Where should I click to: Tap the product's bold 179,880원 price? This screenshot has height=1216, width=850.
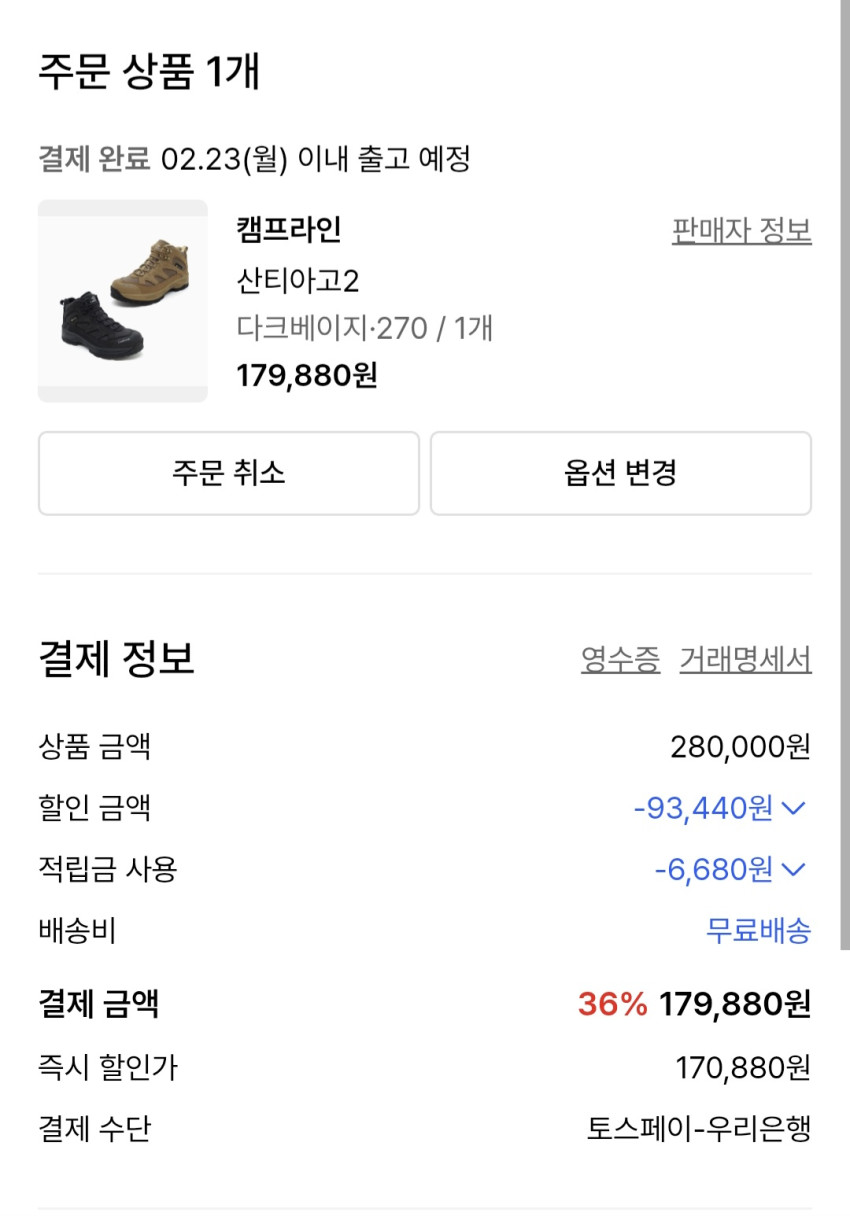(306, 376)
